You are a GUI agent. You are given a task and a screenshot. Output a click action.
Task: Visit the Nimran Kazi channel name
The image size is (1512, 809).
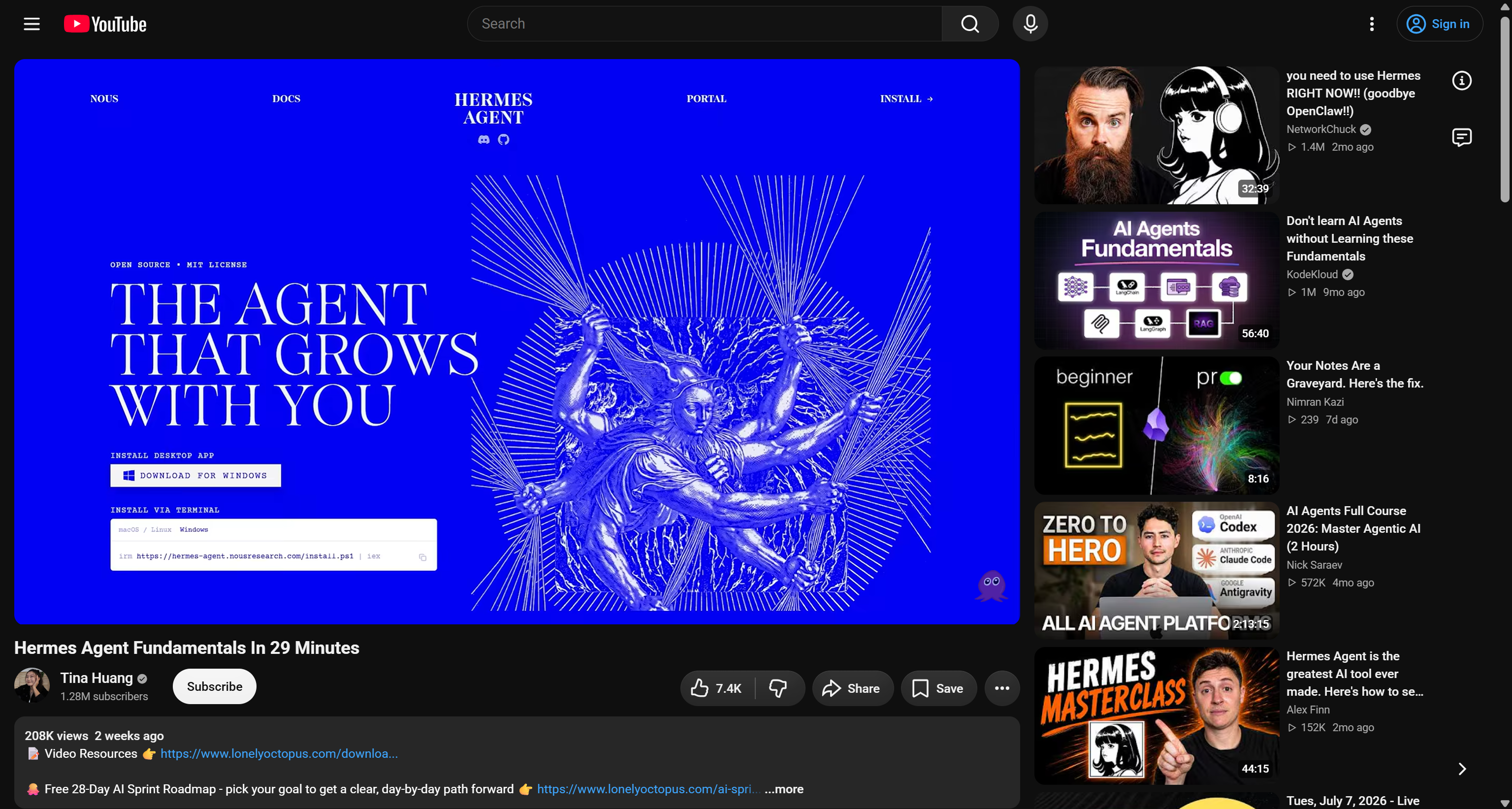point(1315,402)
